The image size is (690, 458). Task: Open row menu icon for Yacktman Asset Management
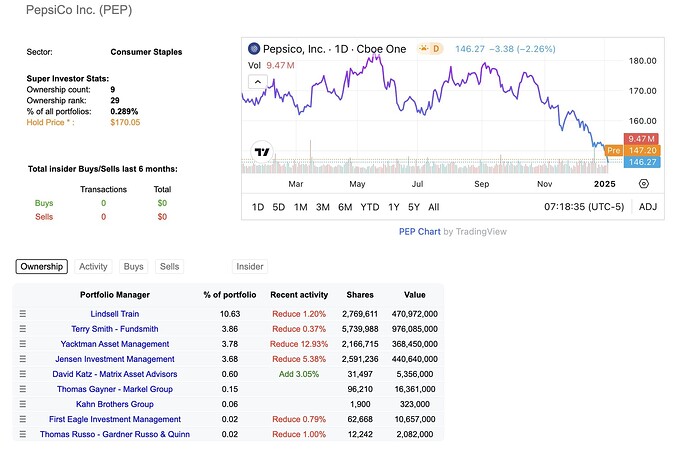point(22,344)
